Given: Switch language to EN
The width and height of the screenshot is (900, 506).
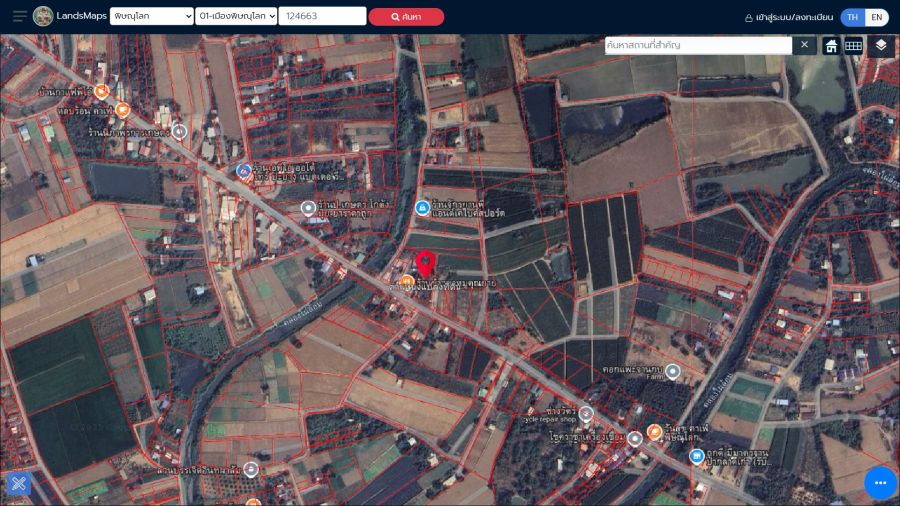Looking at the screenshot, I should (876, 17).
